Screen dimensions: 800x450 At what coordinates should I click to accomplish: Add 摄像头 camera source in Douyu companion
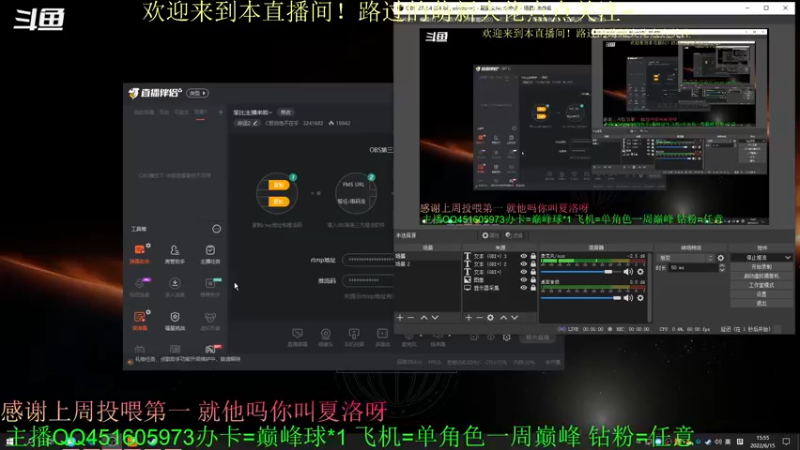[x=326, y=337]
